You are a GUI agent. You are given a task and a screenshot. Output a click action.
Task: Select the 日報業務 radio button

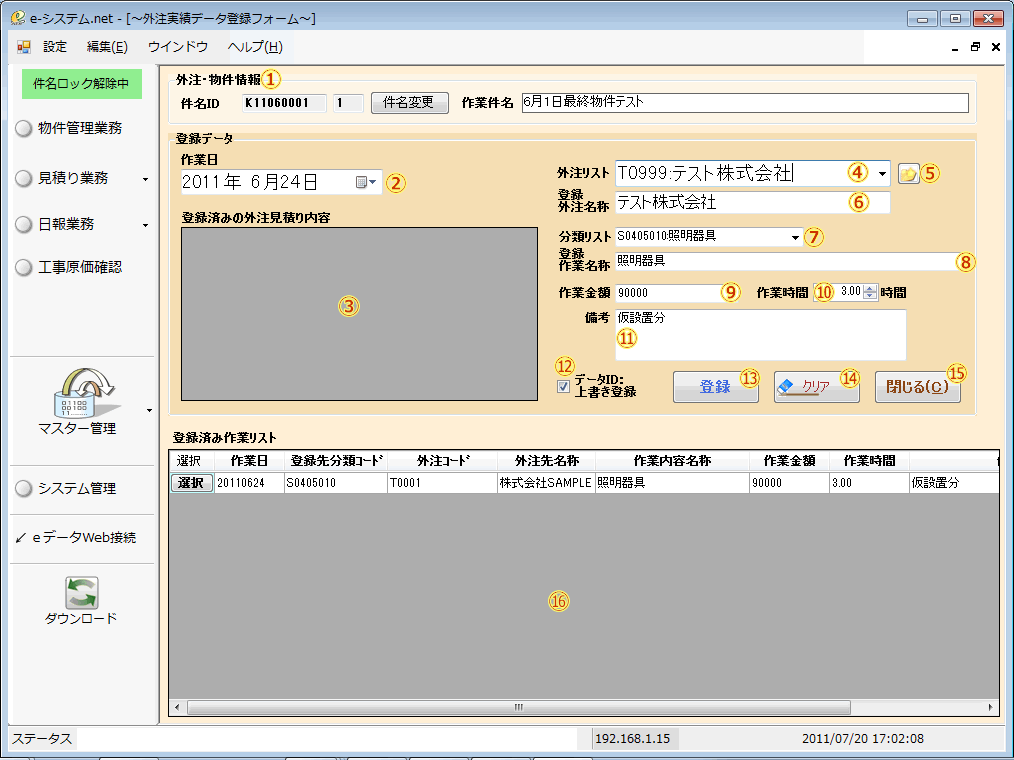(24, 224)
